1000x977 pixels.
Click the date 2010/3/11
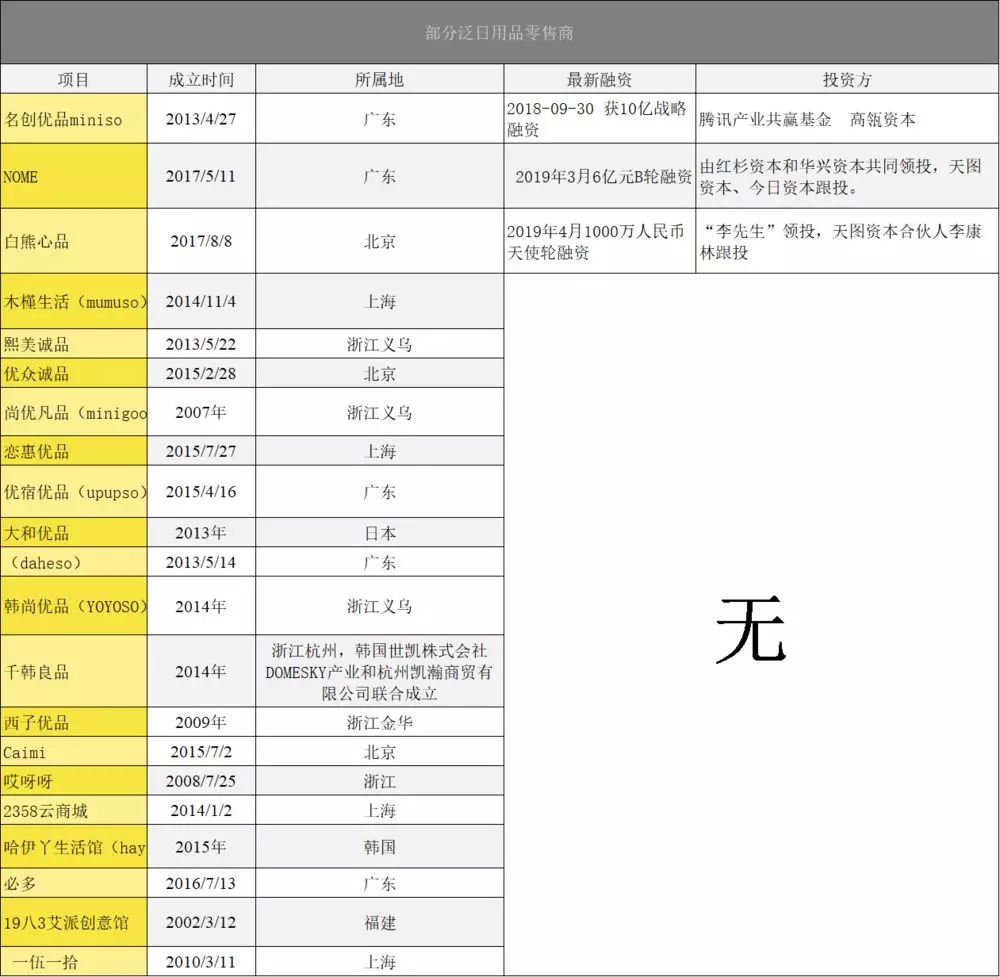pyautogui.click(x=201, y=962)
